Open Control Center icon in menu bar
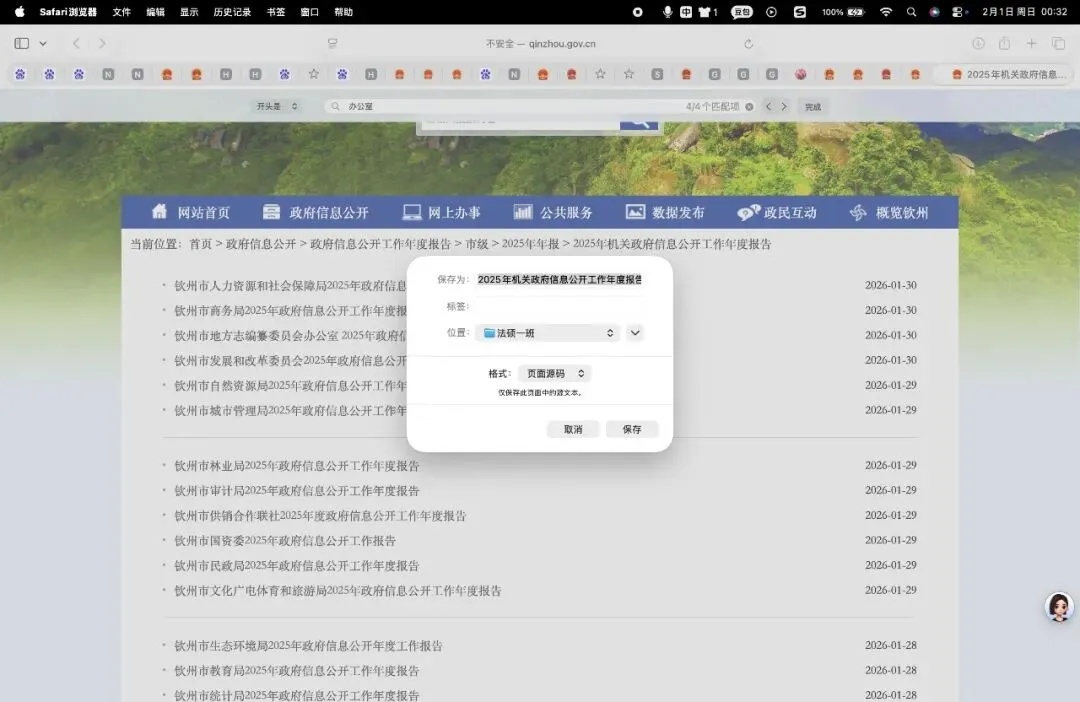 coord(957,12)
